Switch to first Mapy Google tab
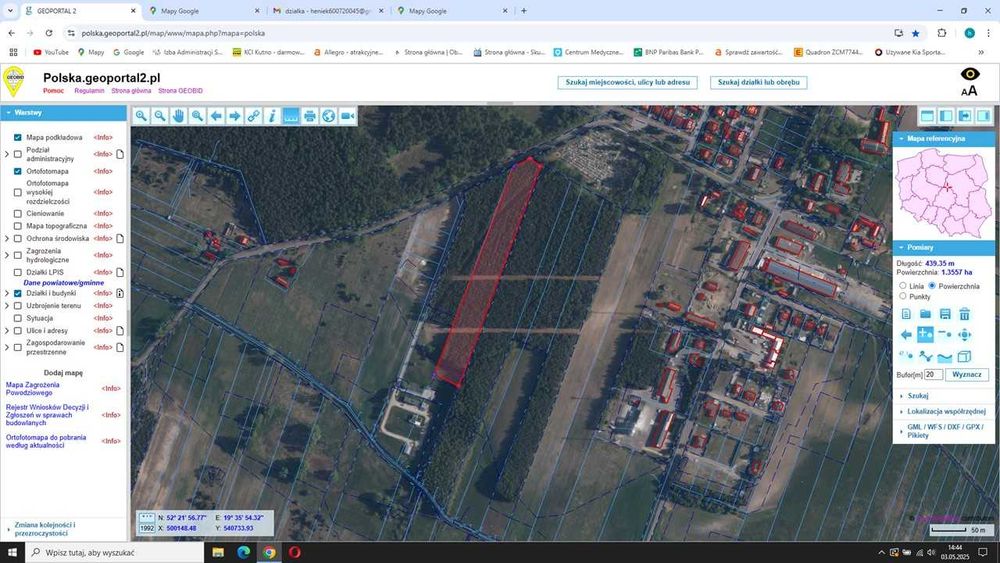 (204, 11)
